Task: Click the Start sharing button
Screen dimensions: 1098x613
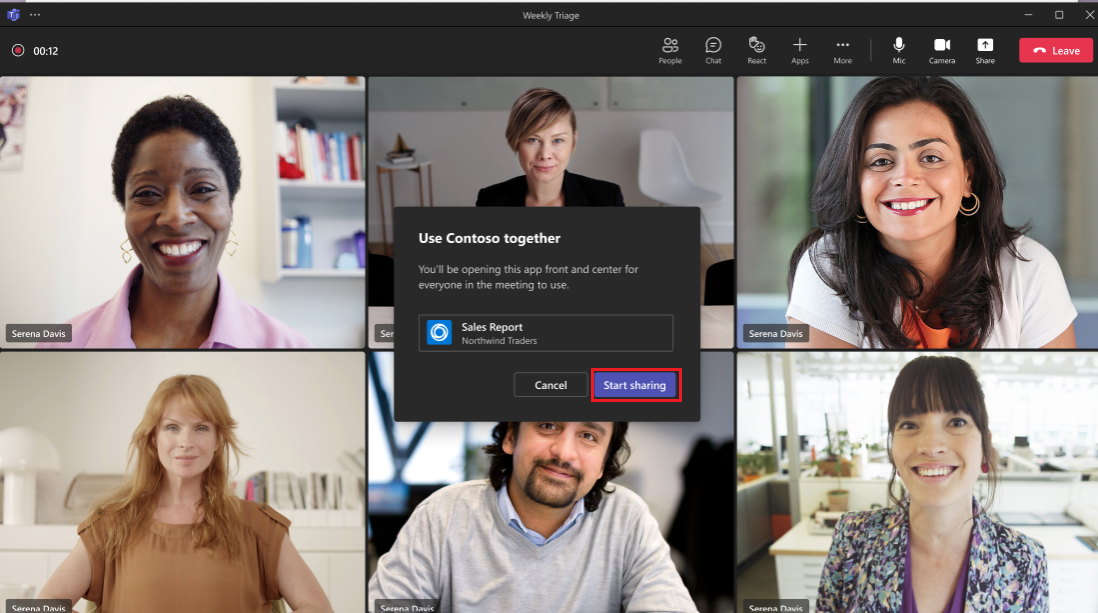Action: pos(636,385)
